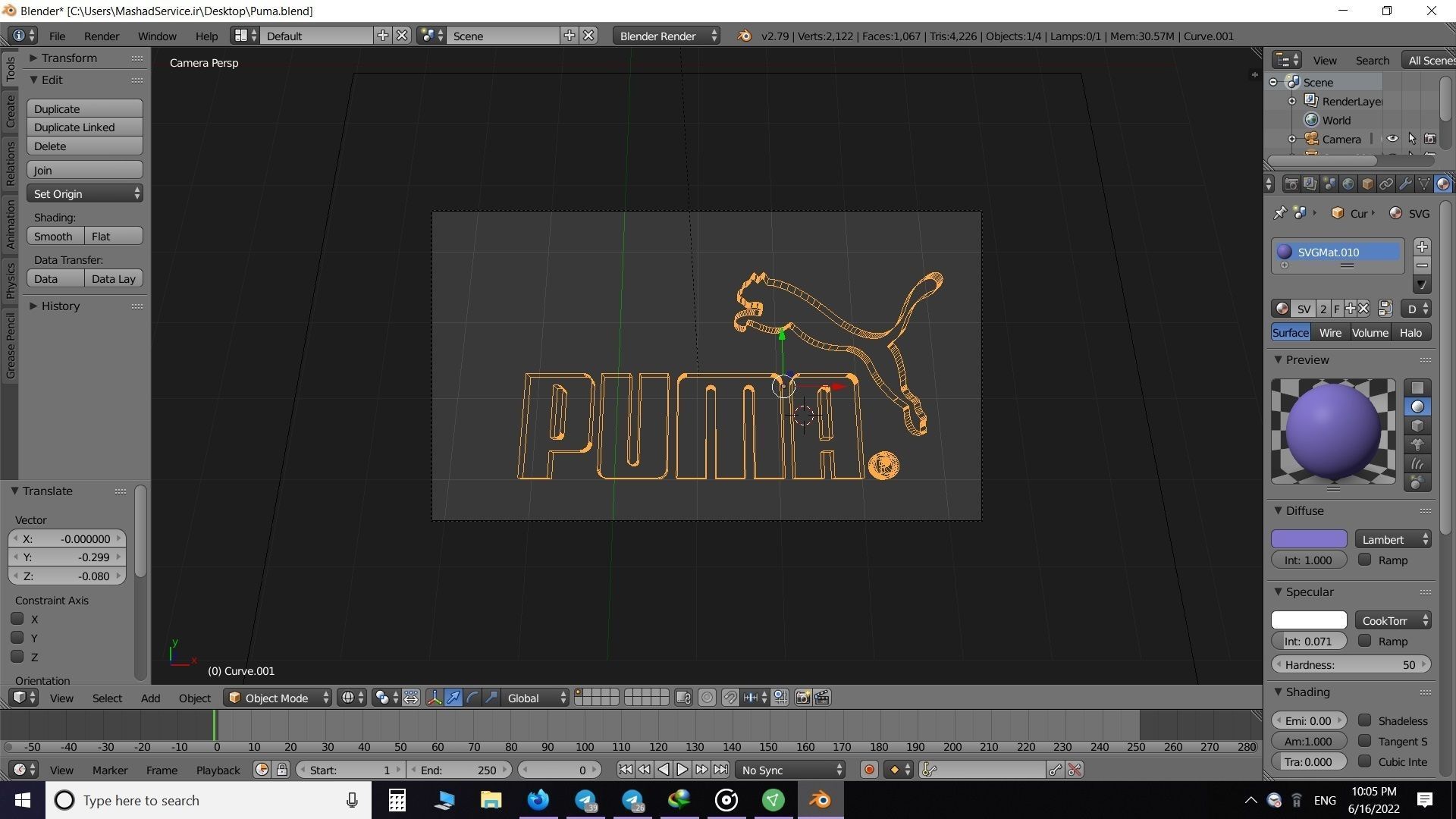Open the Modifiers properties tab with wrench icon
This screenshot has height=819, width=1456.
[x=1406, y=184]
